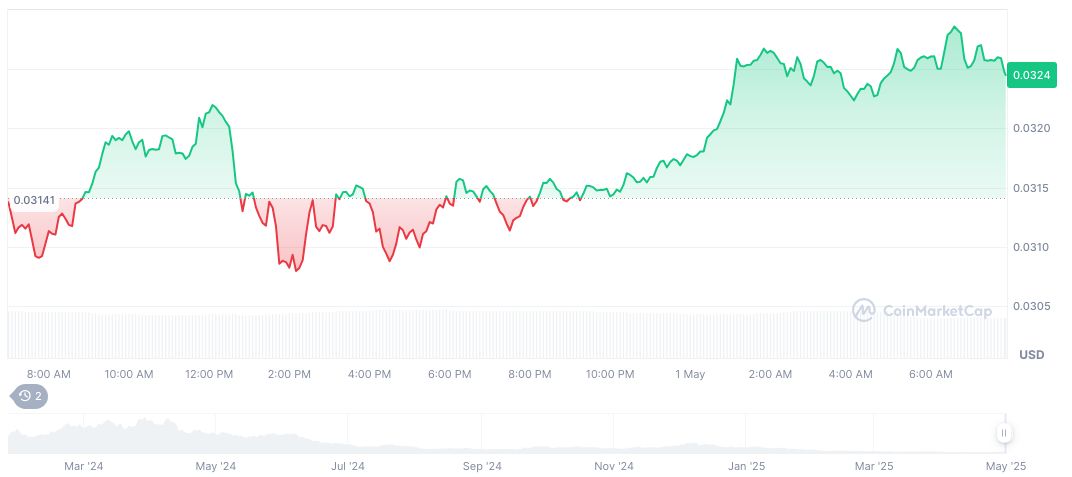Click the green 0.0324 current price tag
Image resolution: width=1072 pixels, height=477 pixels.
[1030, 75]
